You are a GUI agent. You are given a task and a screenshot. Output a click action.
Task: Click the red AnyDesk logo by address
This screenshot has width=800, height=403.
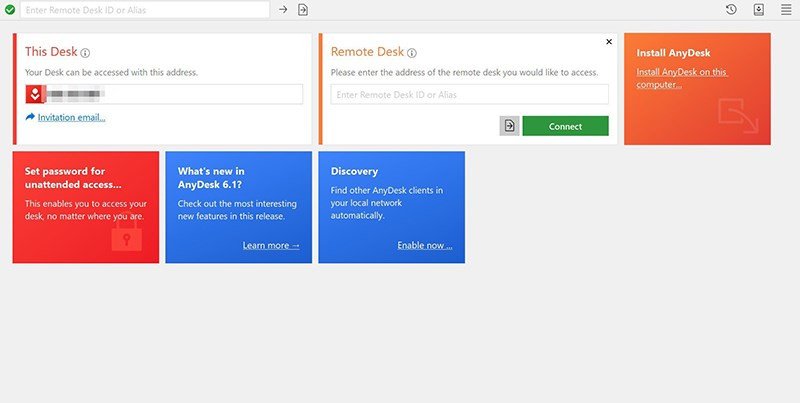click(x=35, y=94)
